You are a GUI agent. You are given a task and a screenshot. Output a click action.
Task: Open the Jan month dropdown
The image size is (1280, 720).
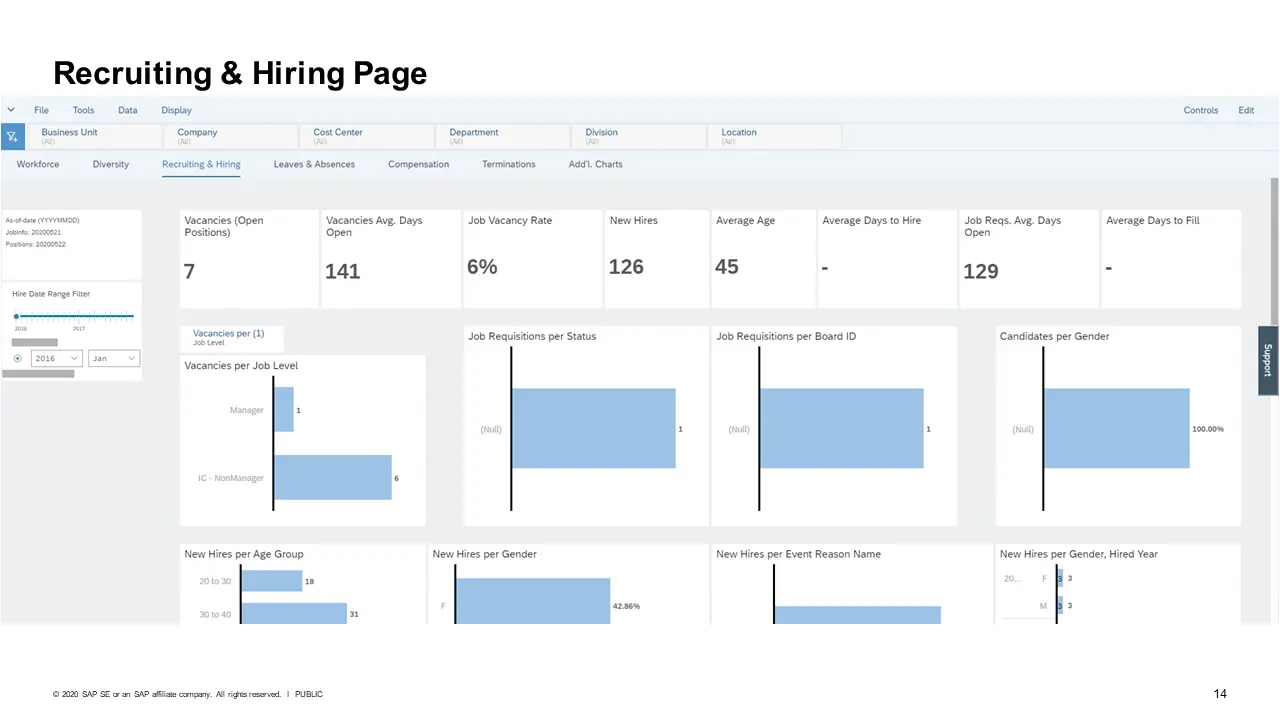coord(113,358)
